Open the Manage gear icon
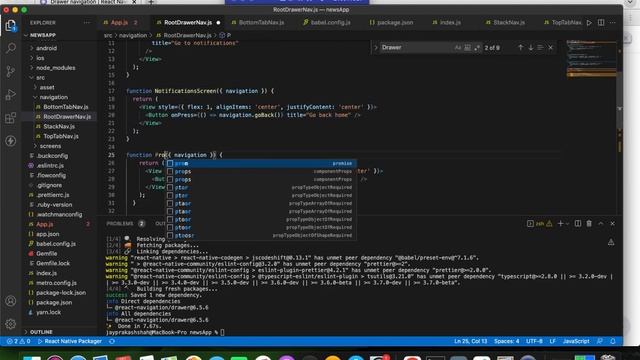Screen dimensions: 640x360 tap(11, 324)
